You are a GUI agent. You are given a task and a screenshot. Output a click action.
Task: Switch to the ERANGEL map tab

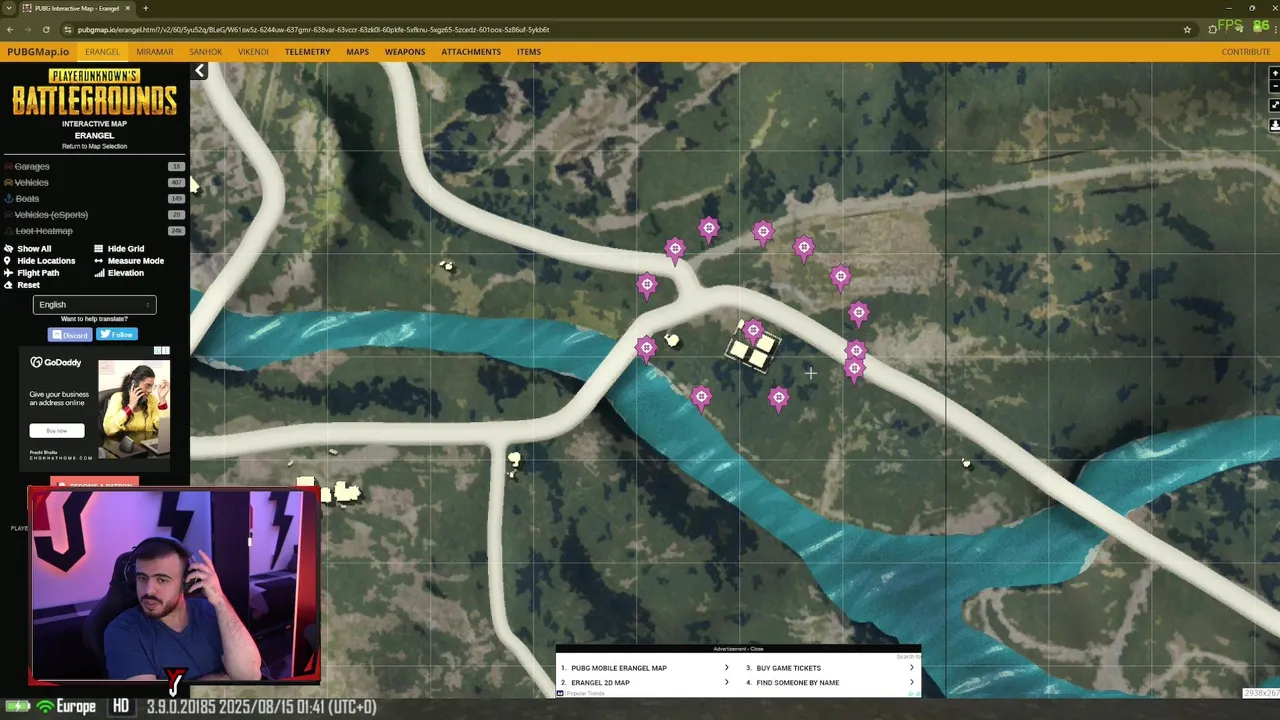tap(102, 52)
